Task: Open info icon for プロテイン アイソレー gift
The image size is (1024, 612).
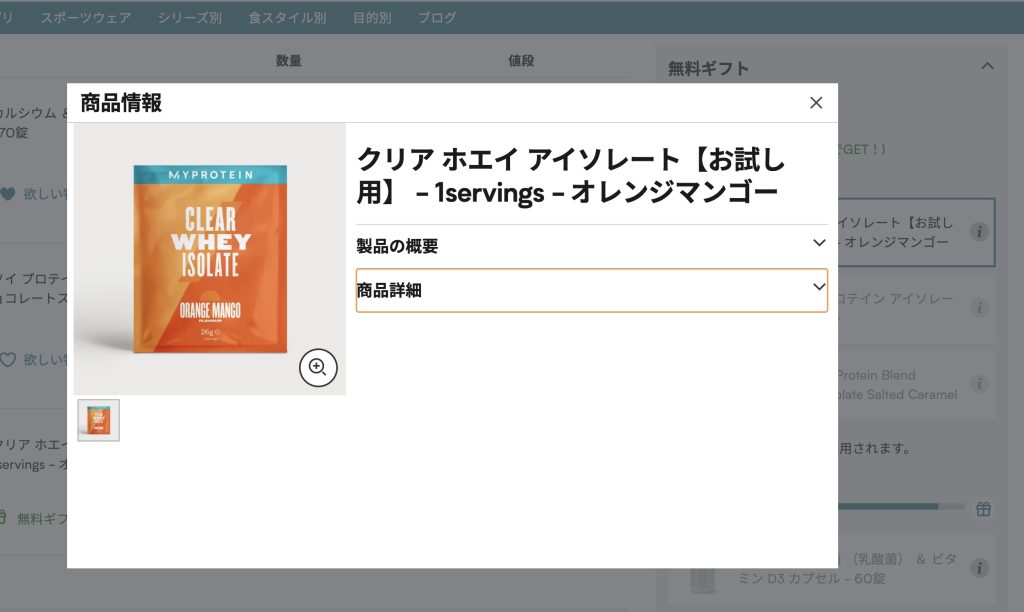Action: (x=980, y=308)
